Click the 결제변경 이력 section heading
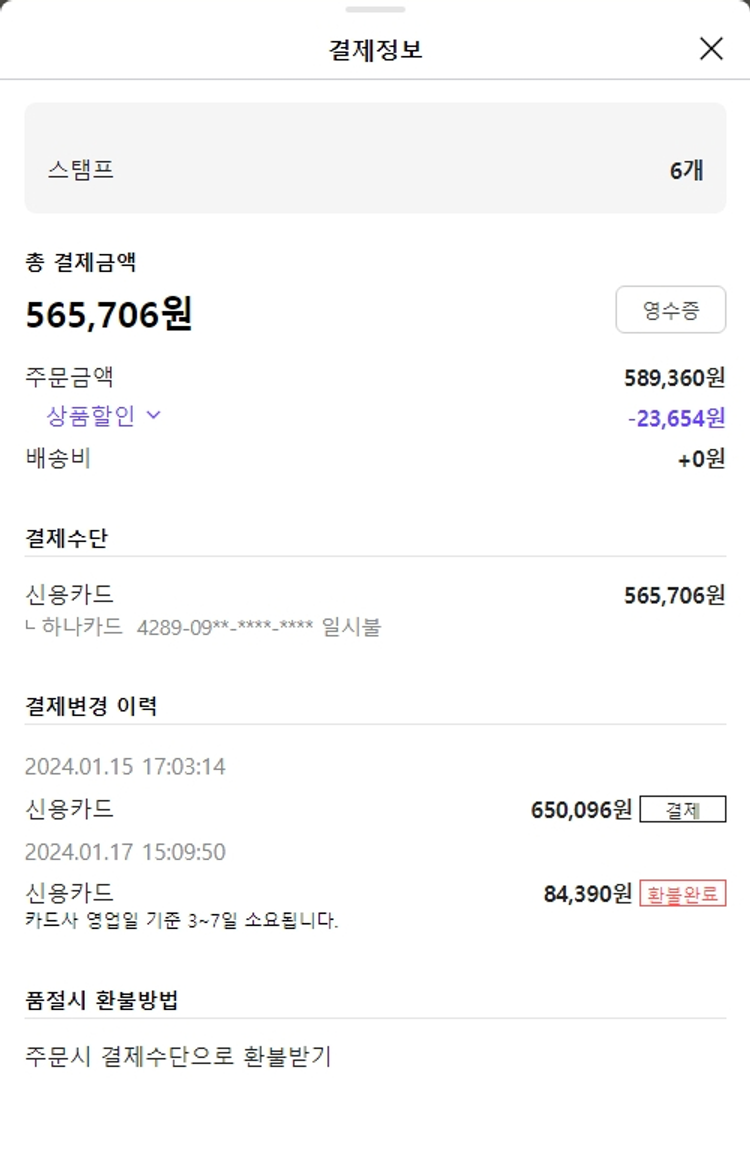Screen dimensions: 750x1172 click(x=91, y=706)
